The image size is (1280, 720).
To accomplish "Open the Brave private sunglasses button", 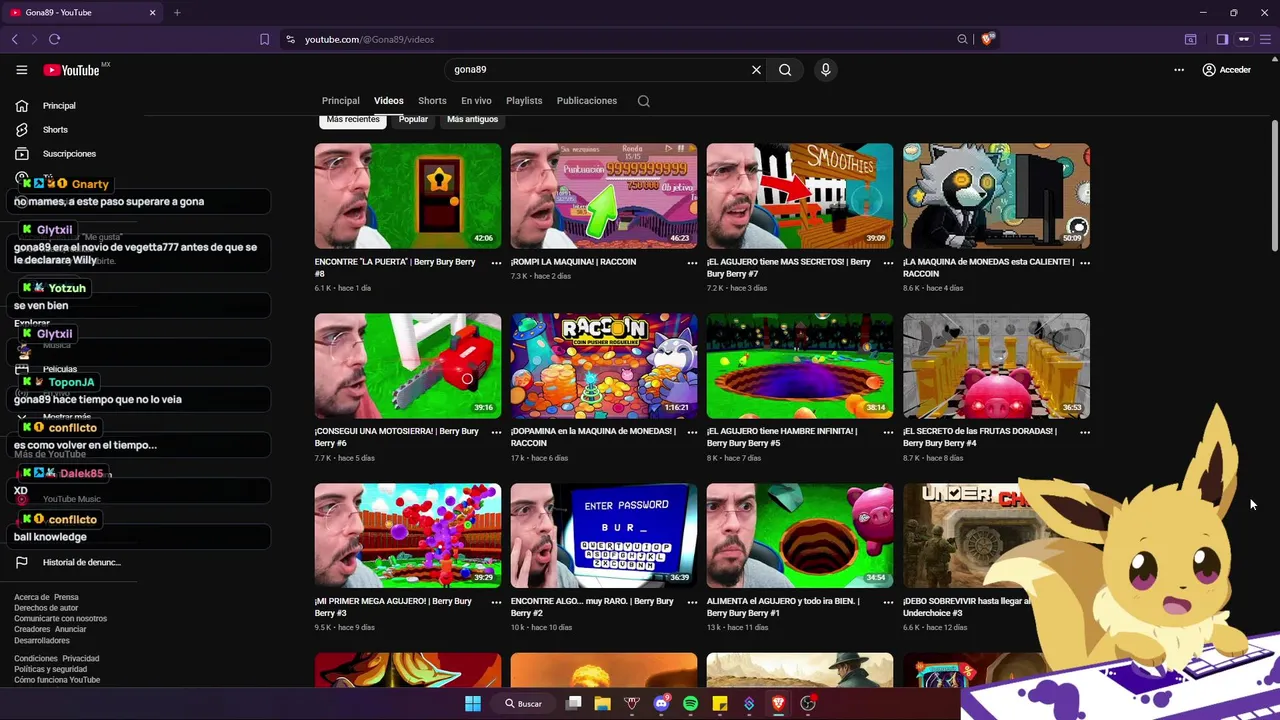I will [x=1244, y=39].
